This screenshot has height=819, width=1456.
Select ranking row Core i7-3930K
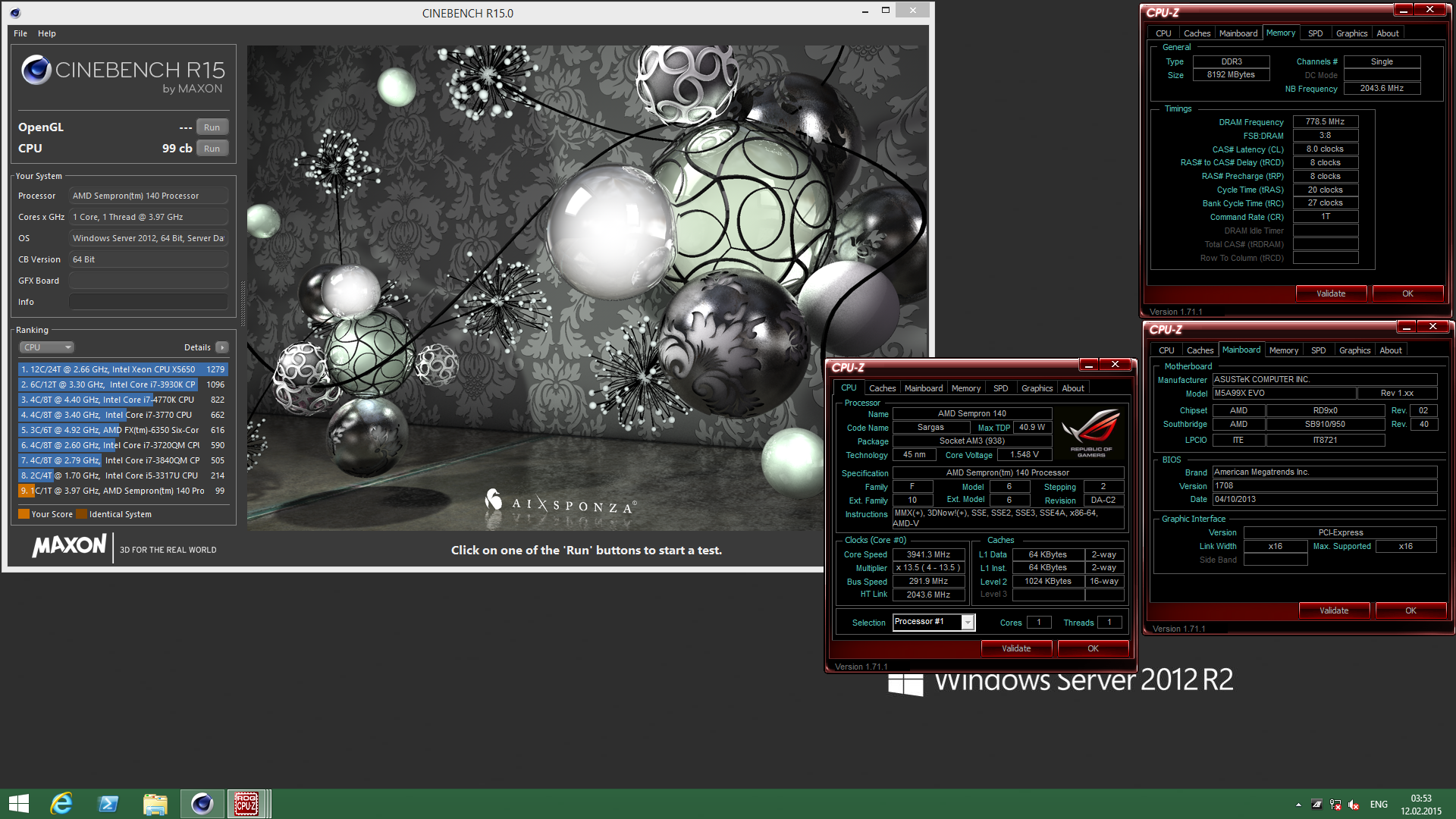click(123, 384)
